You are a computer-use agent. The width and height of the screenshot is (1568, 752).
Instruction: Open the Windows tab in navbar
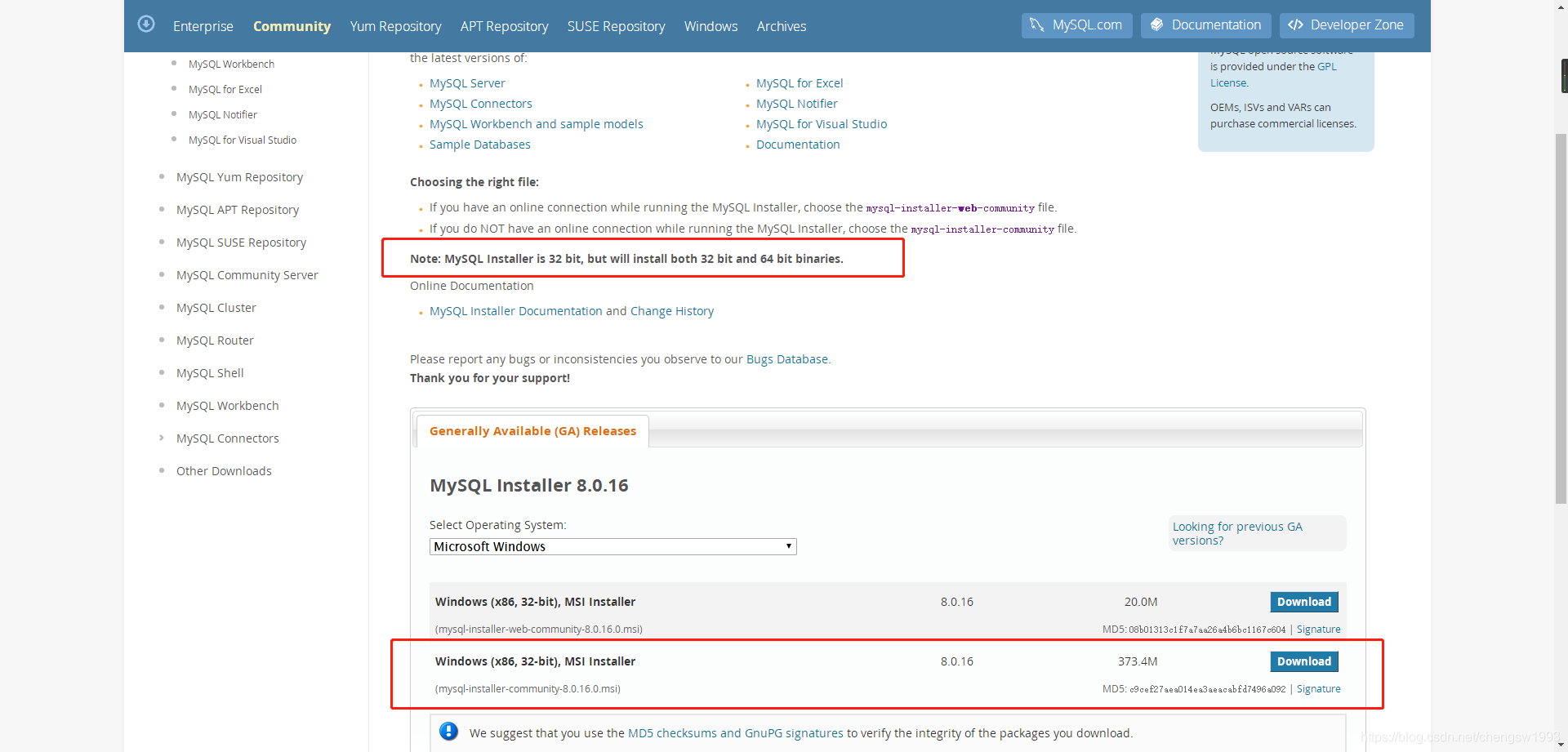[x=710, y=26]
